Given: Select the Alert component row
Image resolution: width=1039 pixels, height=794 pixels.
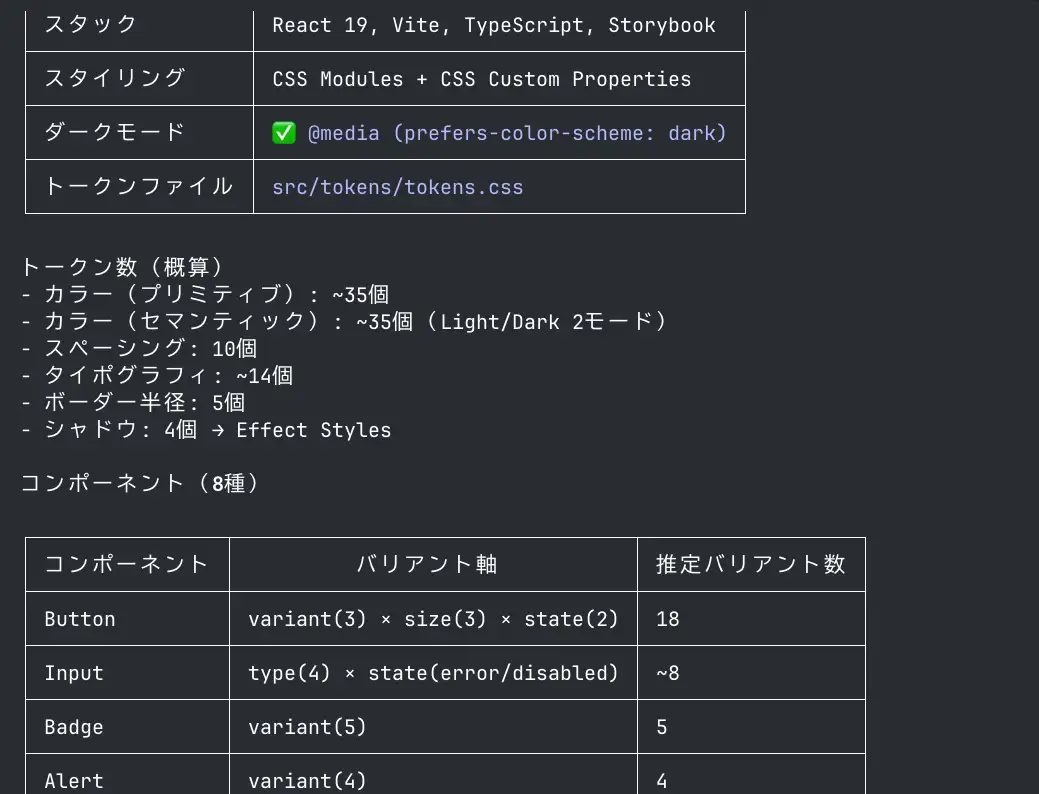Looking at the screenshot, I should pos(445,774).
